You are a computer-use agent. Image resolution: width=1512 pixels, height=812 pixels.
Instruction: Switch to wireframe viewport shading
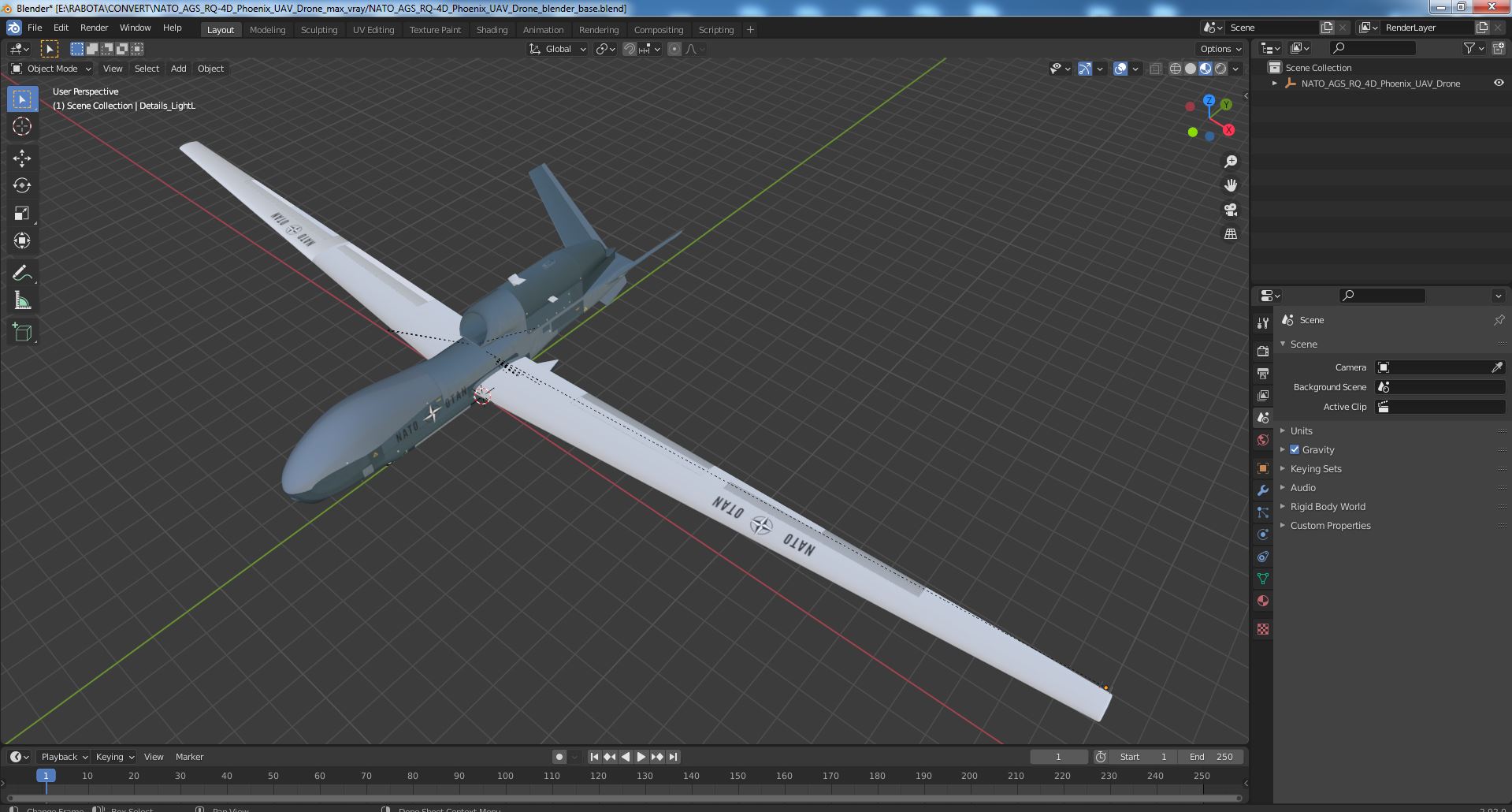[1176, 69]
